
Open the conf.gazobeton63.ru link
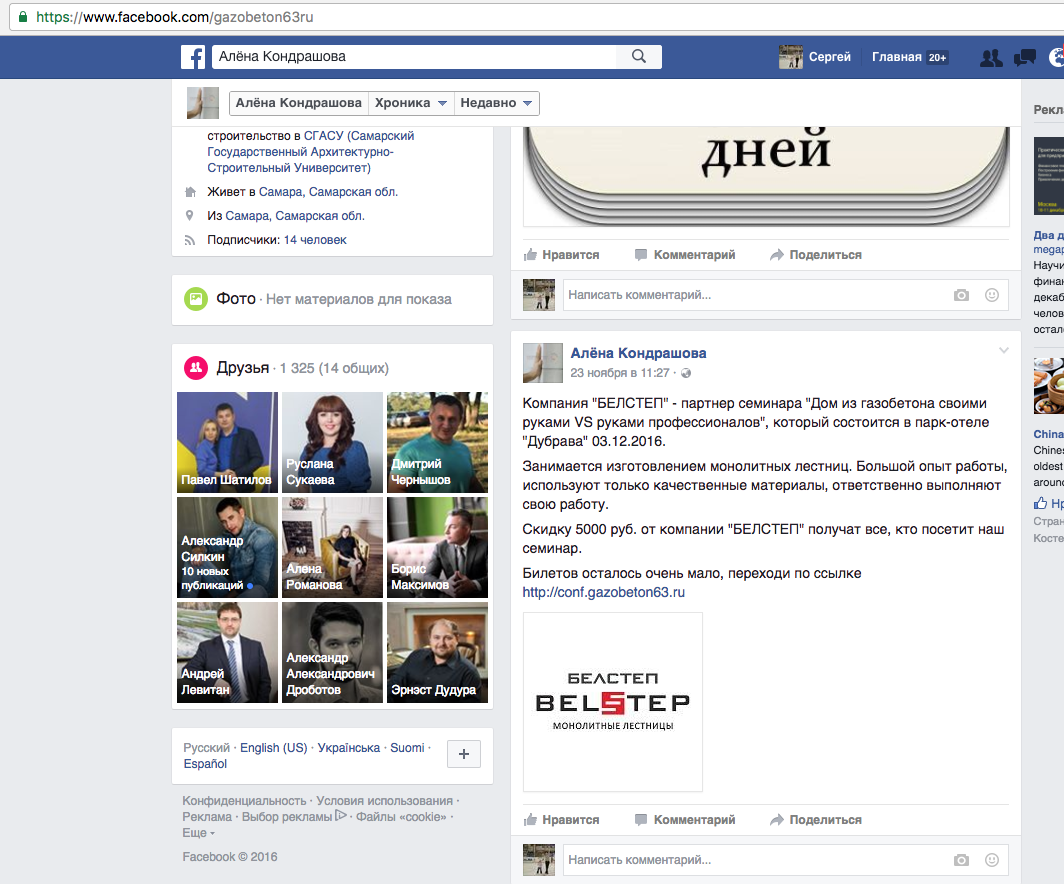click(603, 592)
